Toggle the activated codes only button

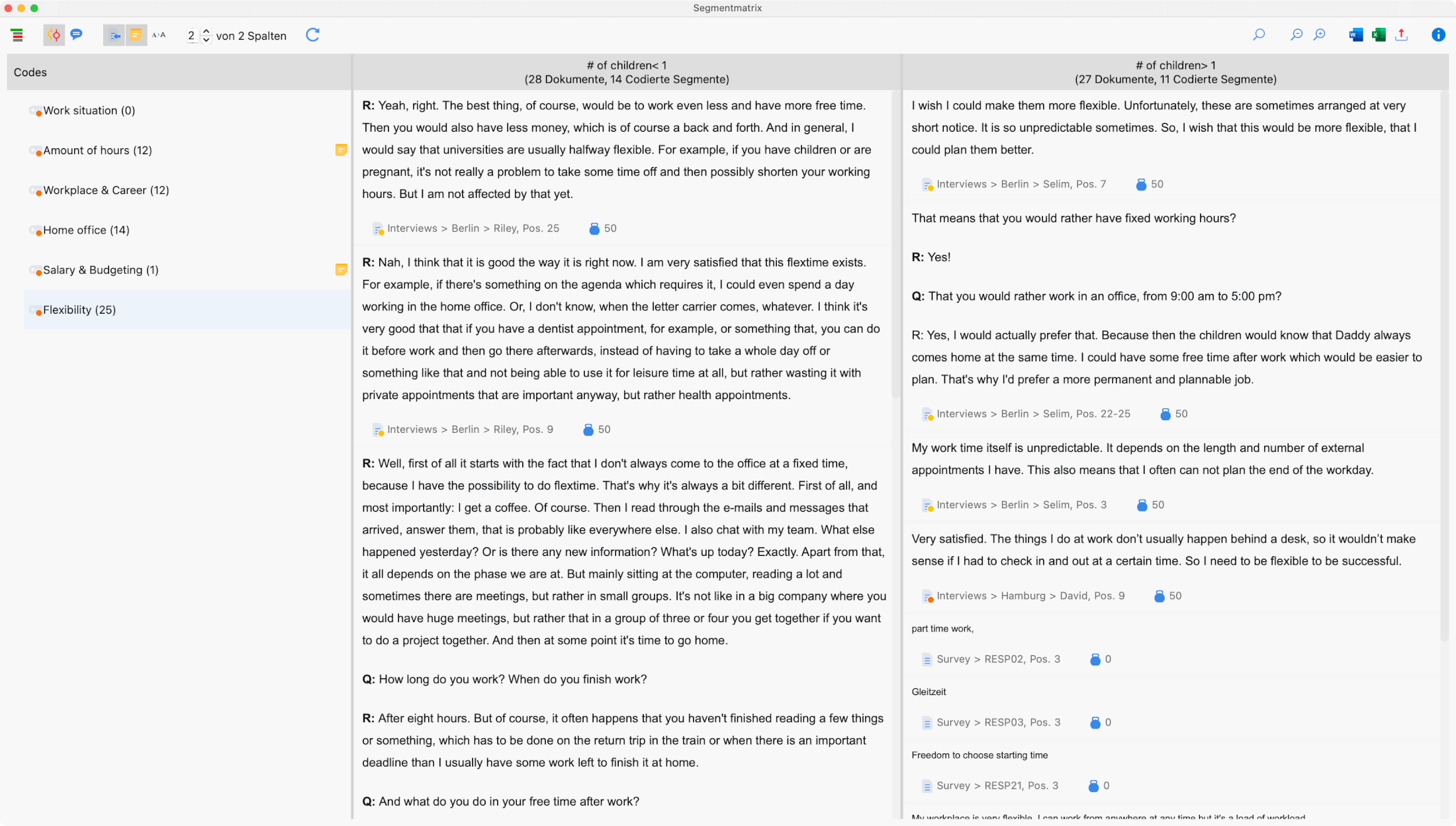(x=54, y=35)
